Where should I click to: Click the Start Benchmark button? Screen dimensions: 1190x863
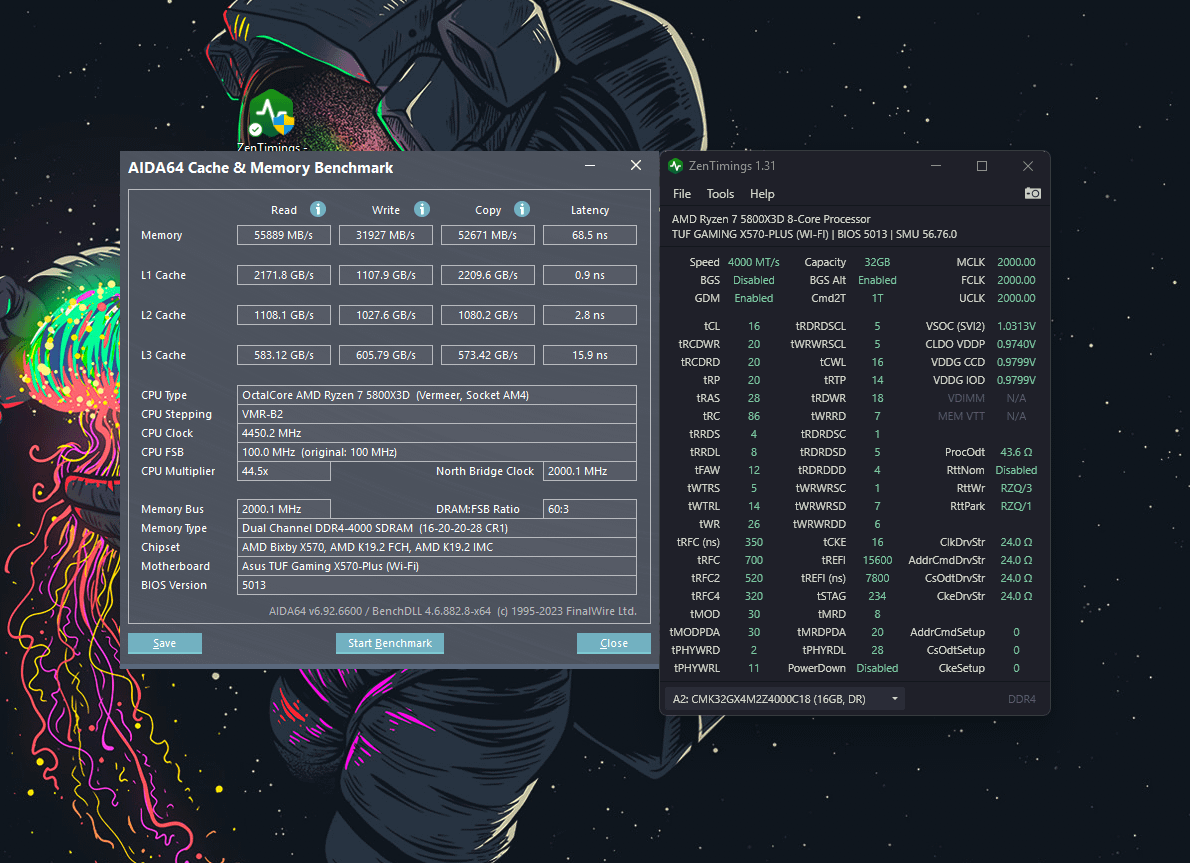[x=390, y=643]
